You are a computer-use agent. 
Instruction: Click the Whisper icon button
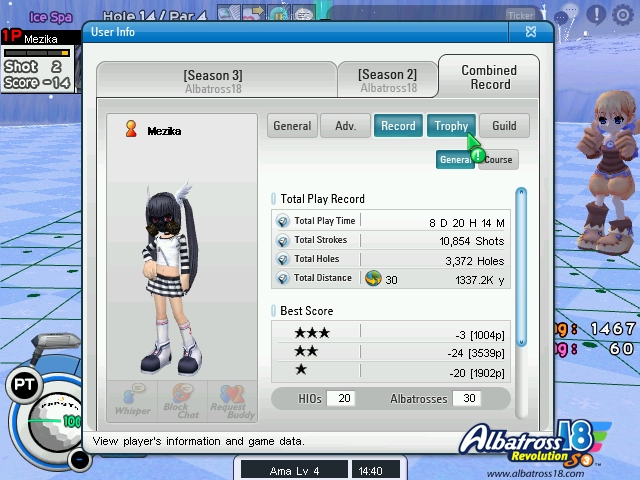132,400
